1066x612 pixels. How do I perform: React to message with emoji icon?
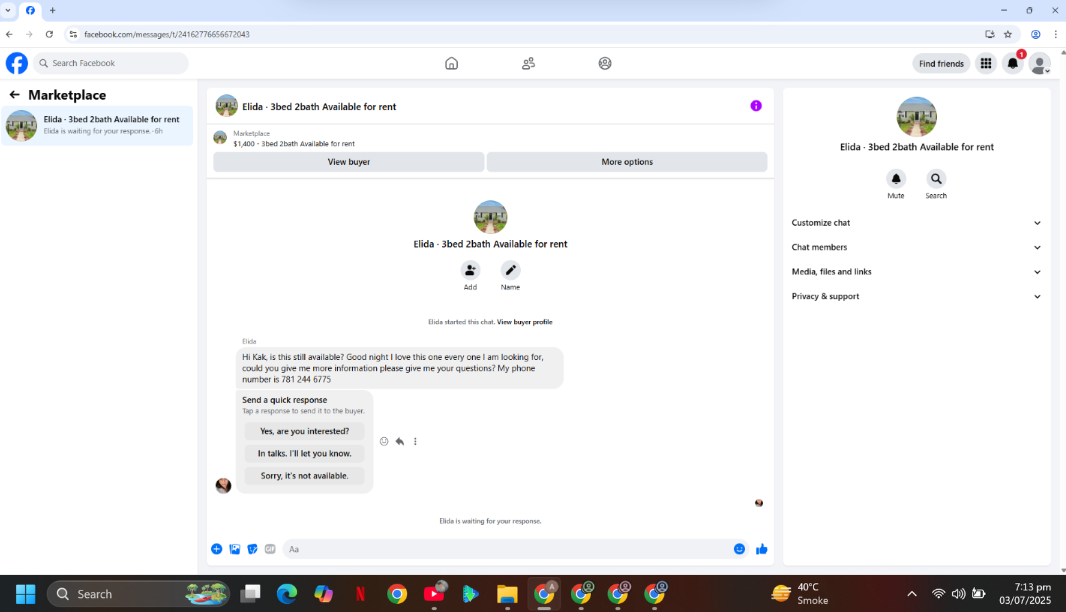point(384,441)
